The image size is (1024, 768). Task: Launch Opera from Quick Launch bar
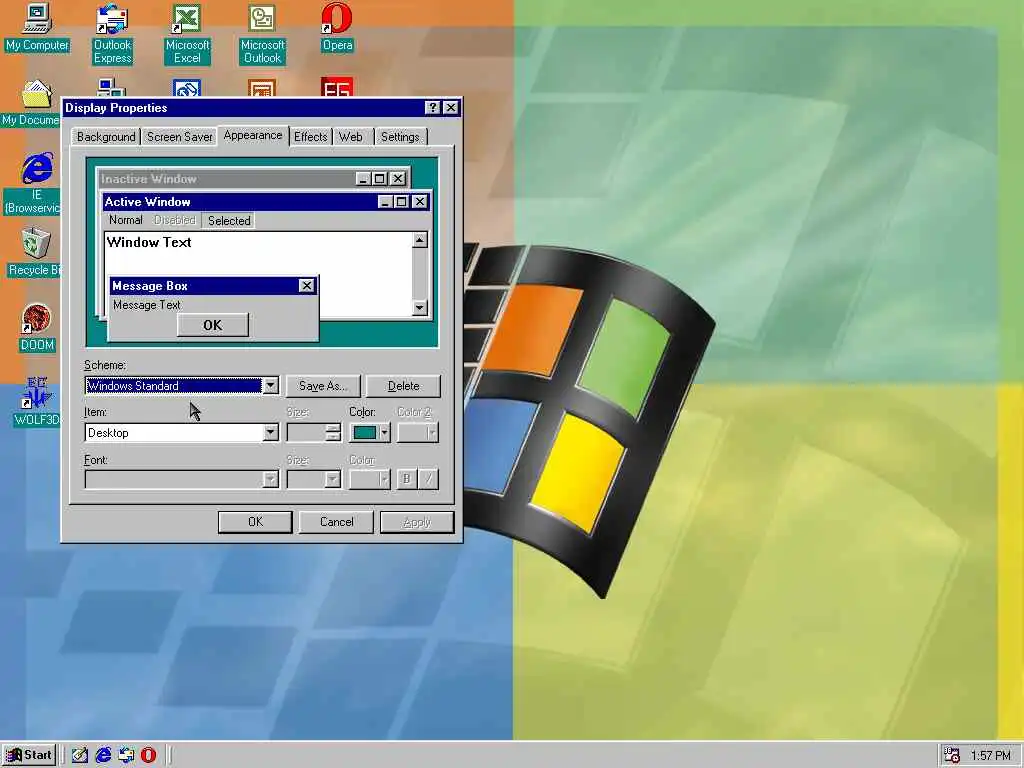tap(149, 755)
